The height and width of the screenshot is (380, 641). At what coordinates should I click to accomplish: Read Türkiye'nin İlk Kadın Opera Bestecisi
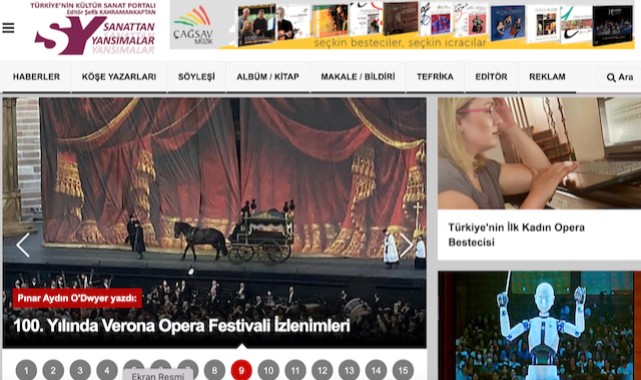(516, 235)
